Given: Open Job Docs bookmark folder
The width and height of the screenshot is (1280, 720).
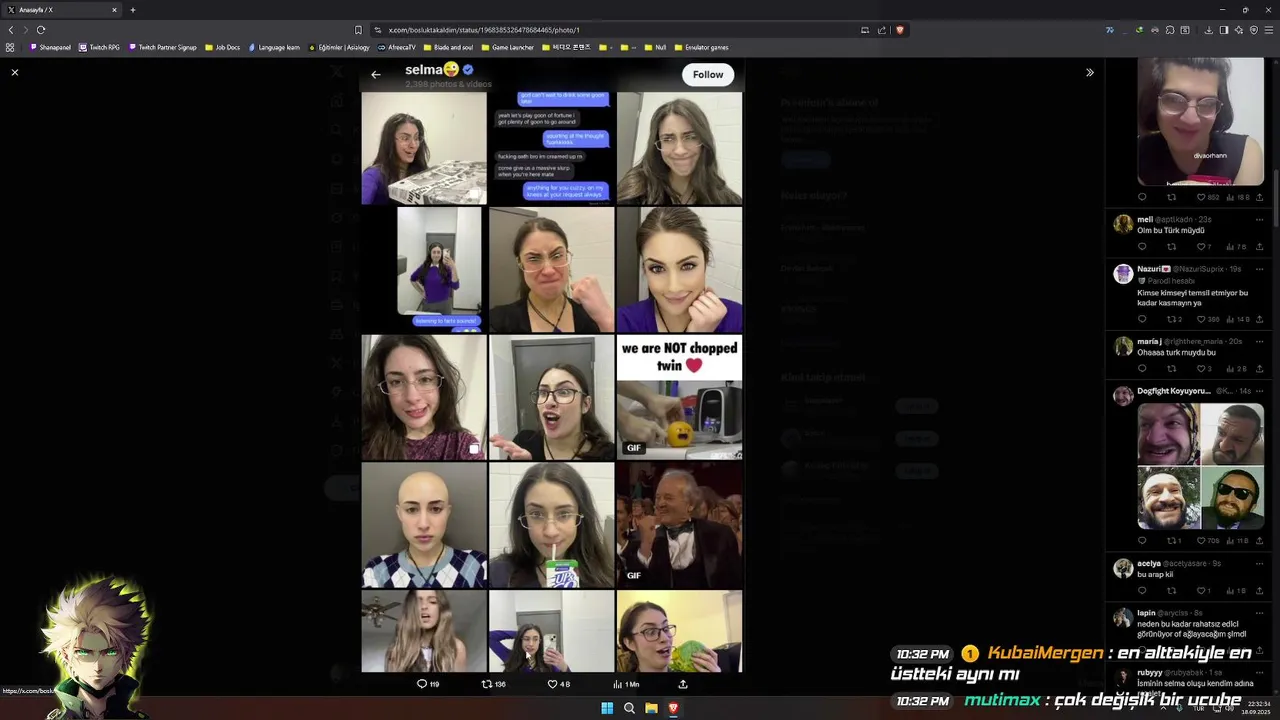Looking at the screenshot, I should (223, 47).
